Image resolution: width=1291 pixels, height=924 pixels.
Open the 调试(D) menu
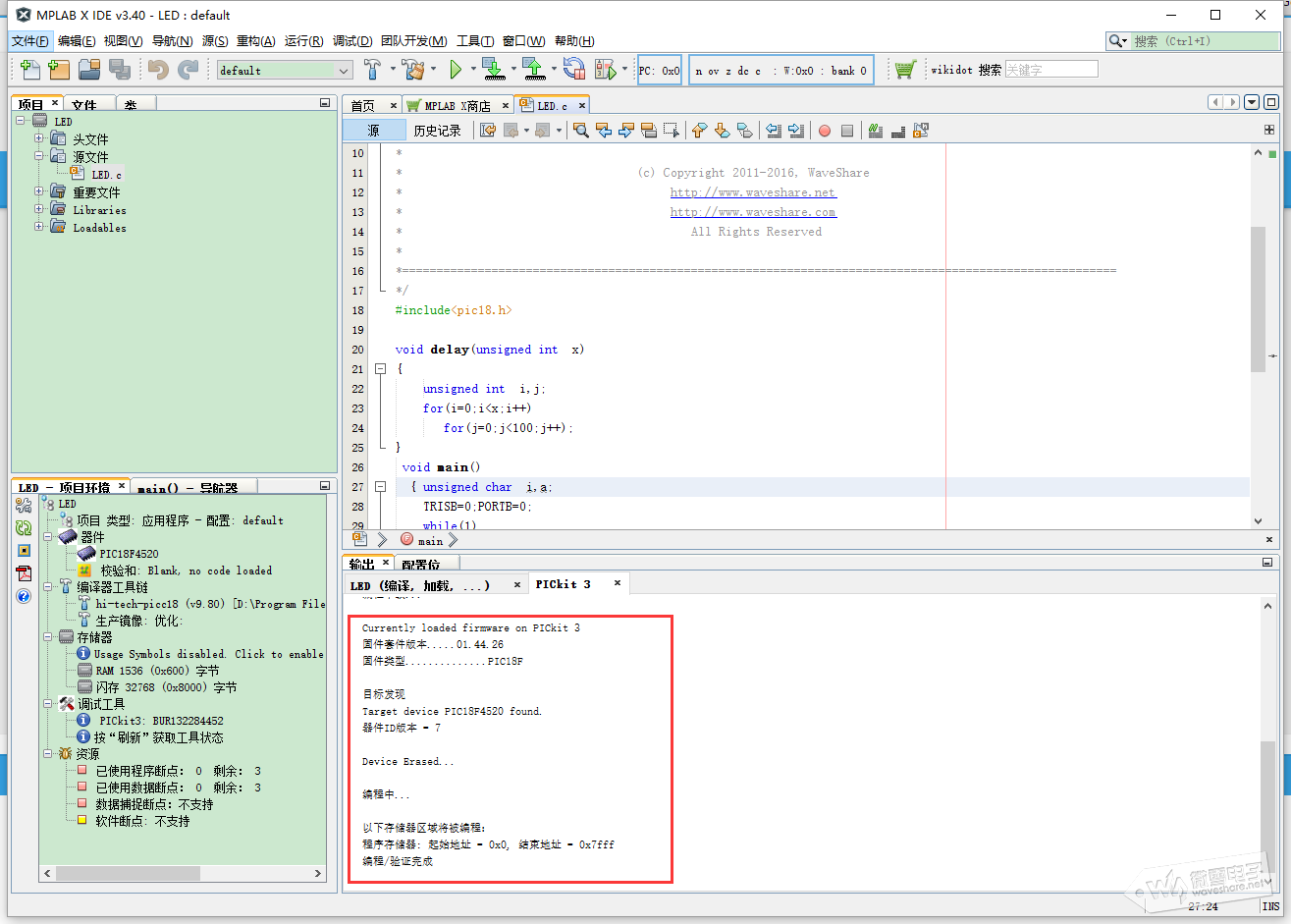(352, 41)
